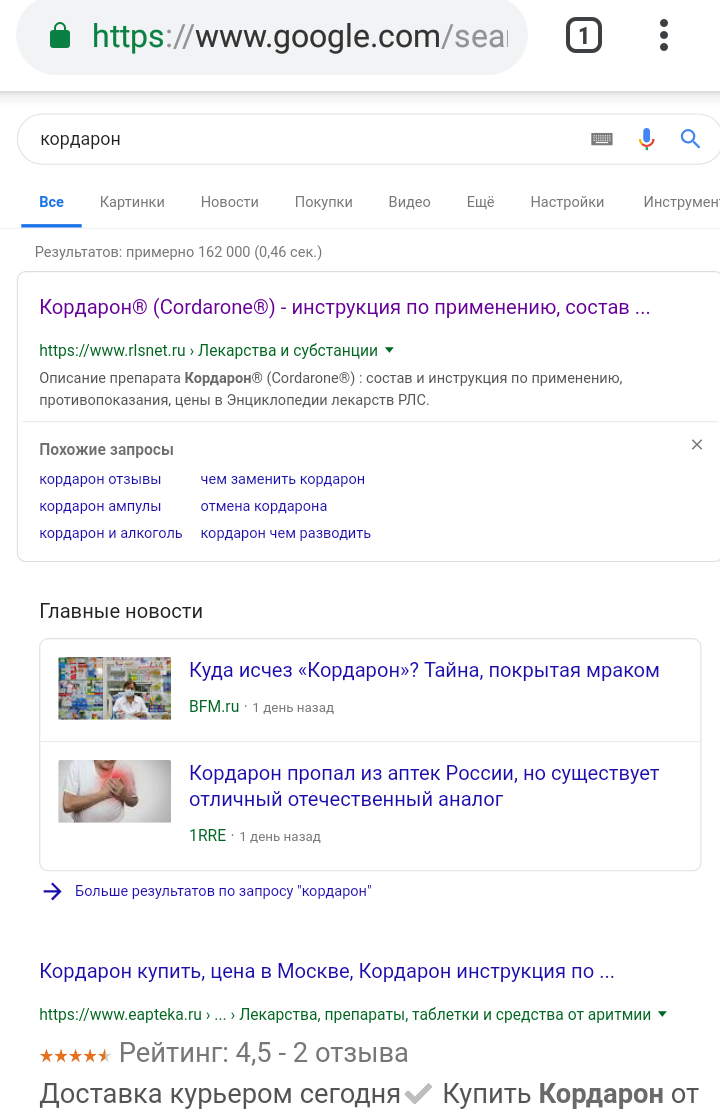Open the tab switcher showing 1 tab
Viewport: 720px width, 1115px height.
coord(584,36)
